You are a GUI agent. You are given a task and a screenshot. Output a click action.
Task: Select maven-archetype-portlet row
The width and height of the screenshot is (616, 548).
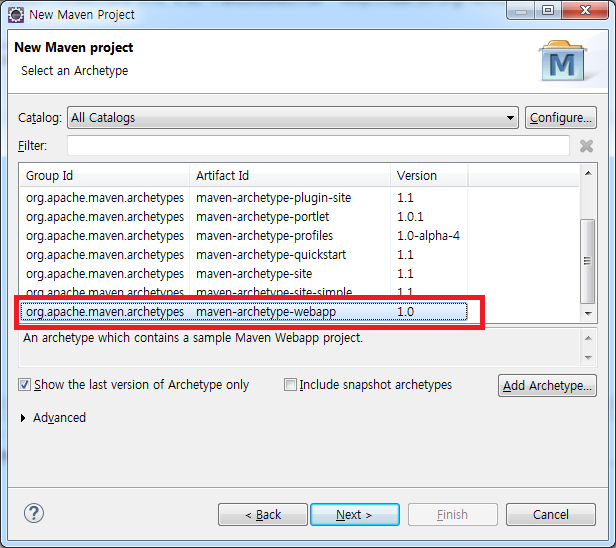(x=244, y=217)
